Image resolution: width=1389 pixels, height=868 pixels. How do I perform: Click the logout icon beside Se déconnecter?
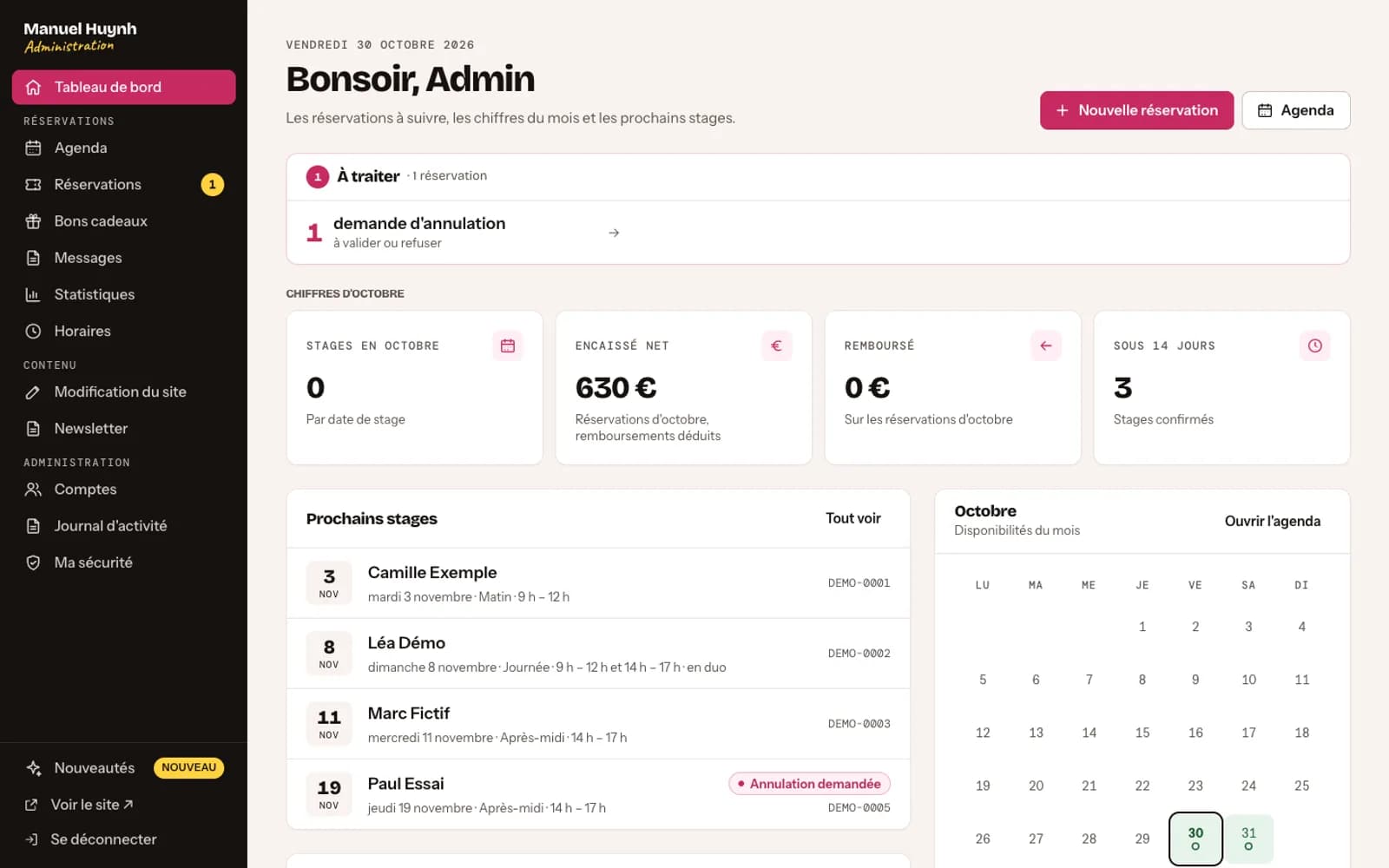31,839
